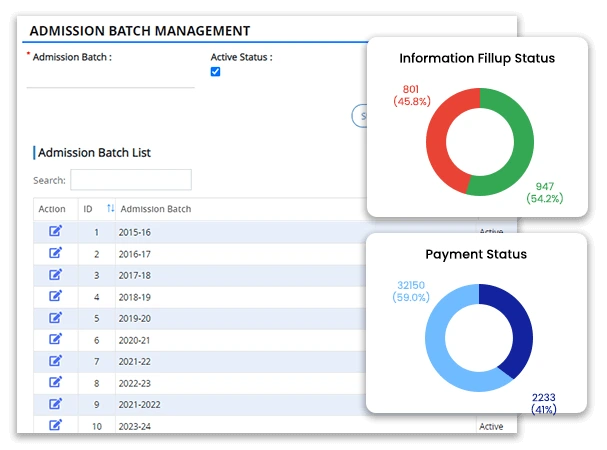Click the Action column header
This screenshot has width=607, height=450.
point(52,209)
